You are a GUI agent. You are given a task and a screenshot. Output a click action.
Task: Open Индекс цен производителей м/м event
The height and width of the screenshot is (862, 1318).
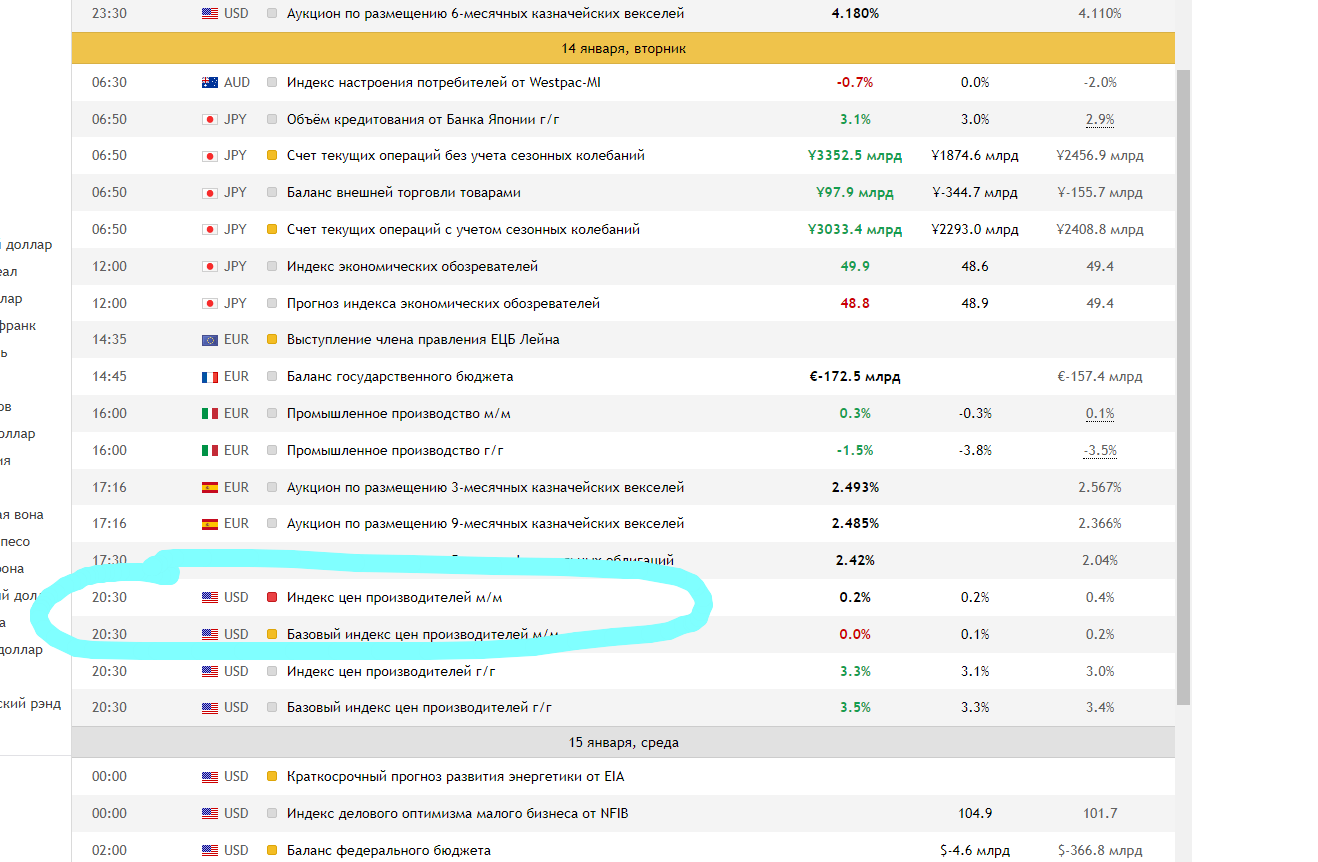pyautogui.click(x=394, y=597)
